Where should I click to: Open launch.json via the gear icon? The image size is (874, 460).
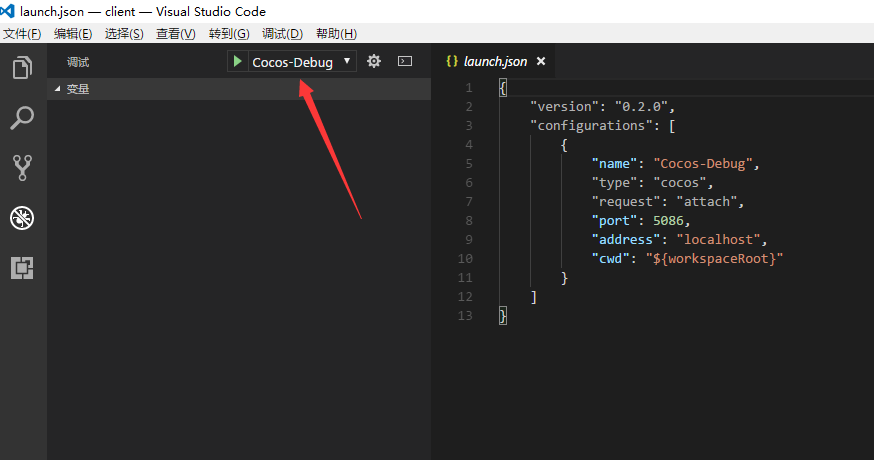[x=374, y=61]
